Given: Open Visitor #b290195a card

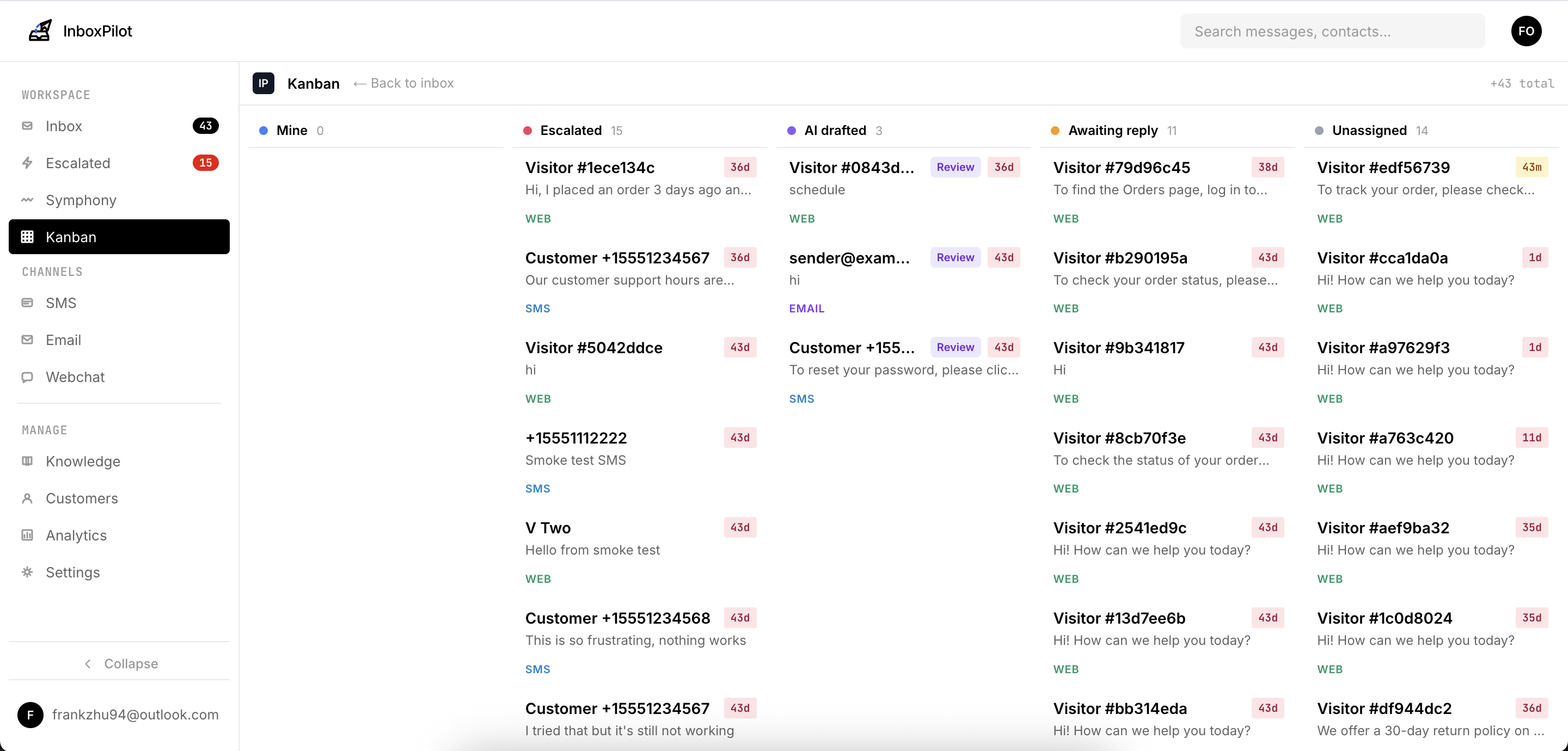Looking at the screenshot, I should (x=1167, y=282).
